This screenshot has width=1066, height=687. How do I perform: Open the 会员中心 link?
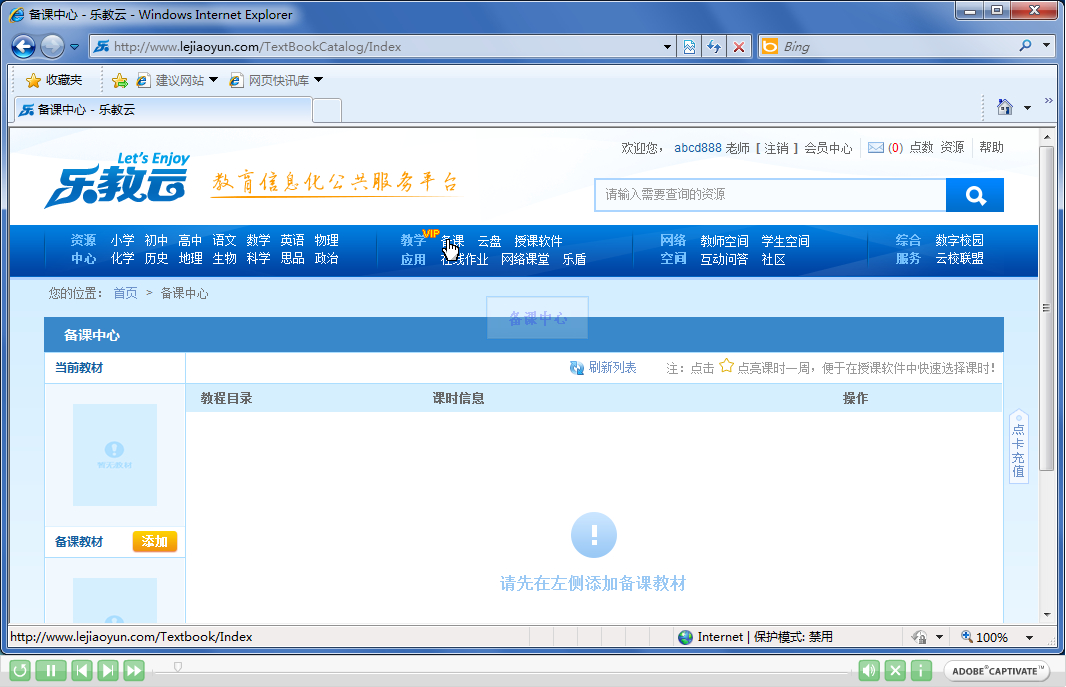(828, 147)
